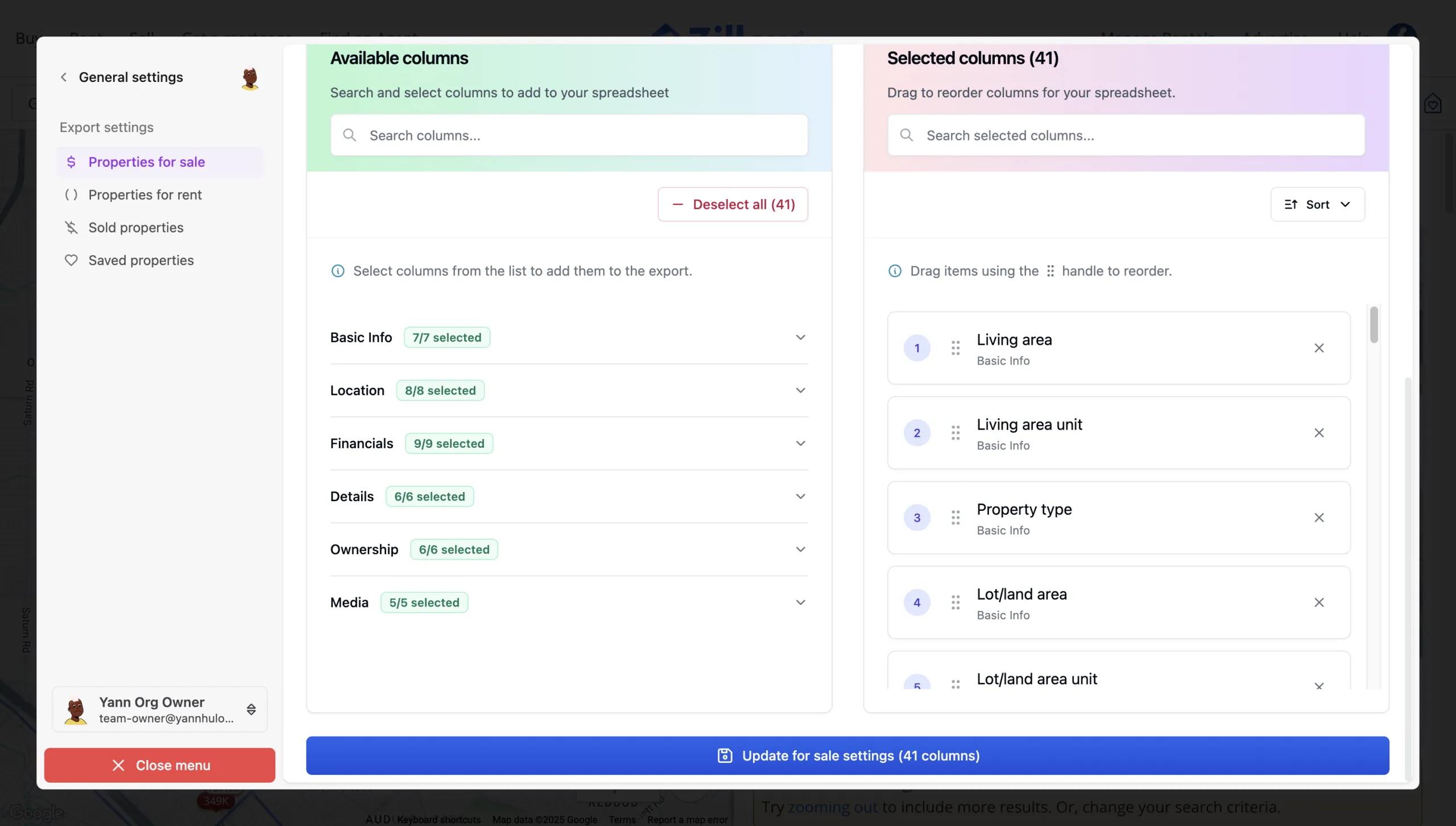
Task: Click the info icon next to the drag instructions
Action: pyautogui.click(x=894, y=271)
